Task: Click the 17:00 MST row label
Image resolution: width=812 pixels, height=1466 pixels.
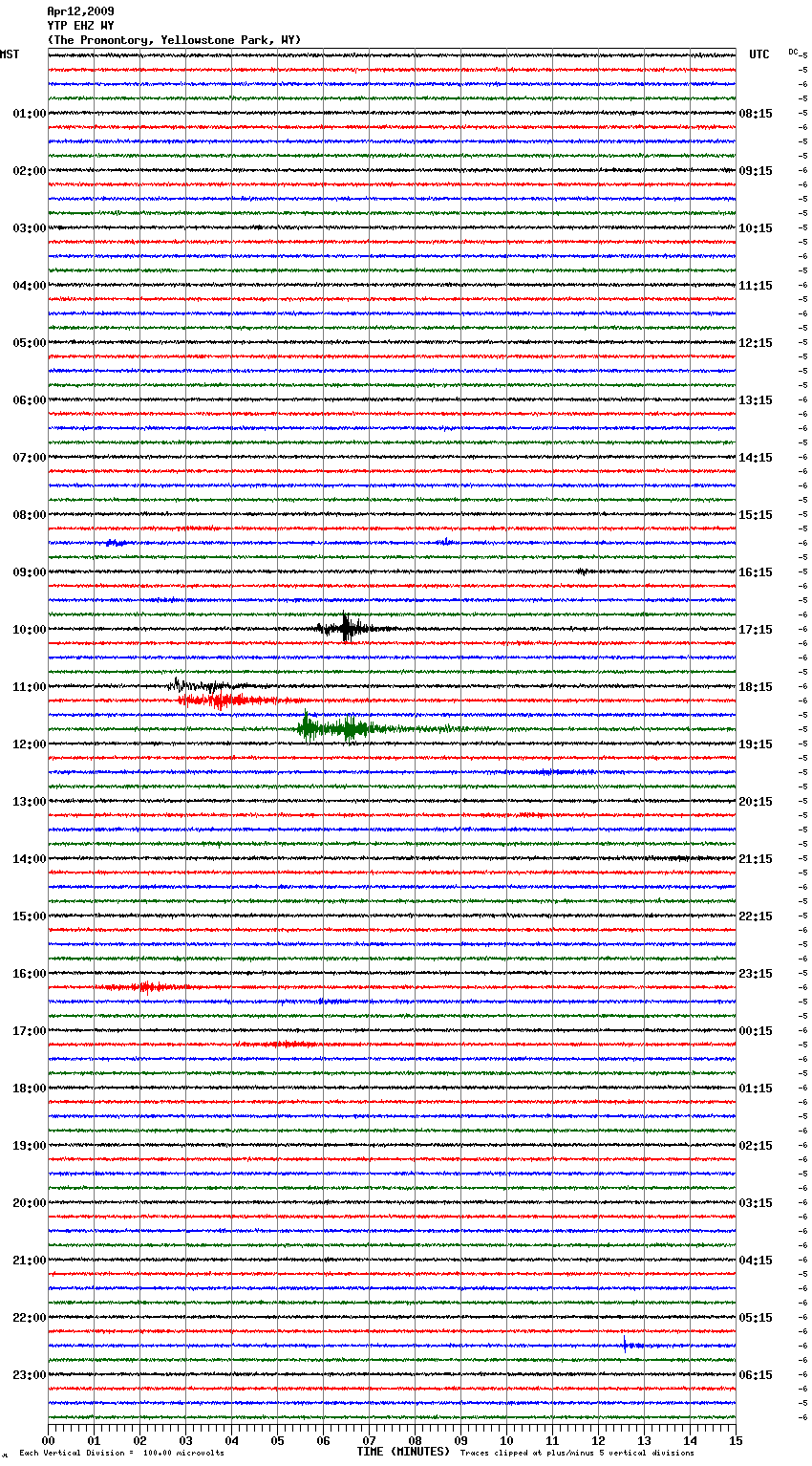Action: click(x=29, y=1031)
